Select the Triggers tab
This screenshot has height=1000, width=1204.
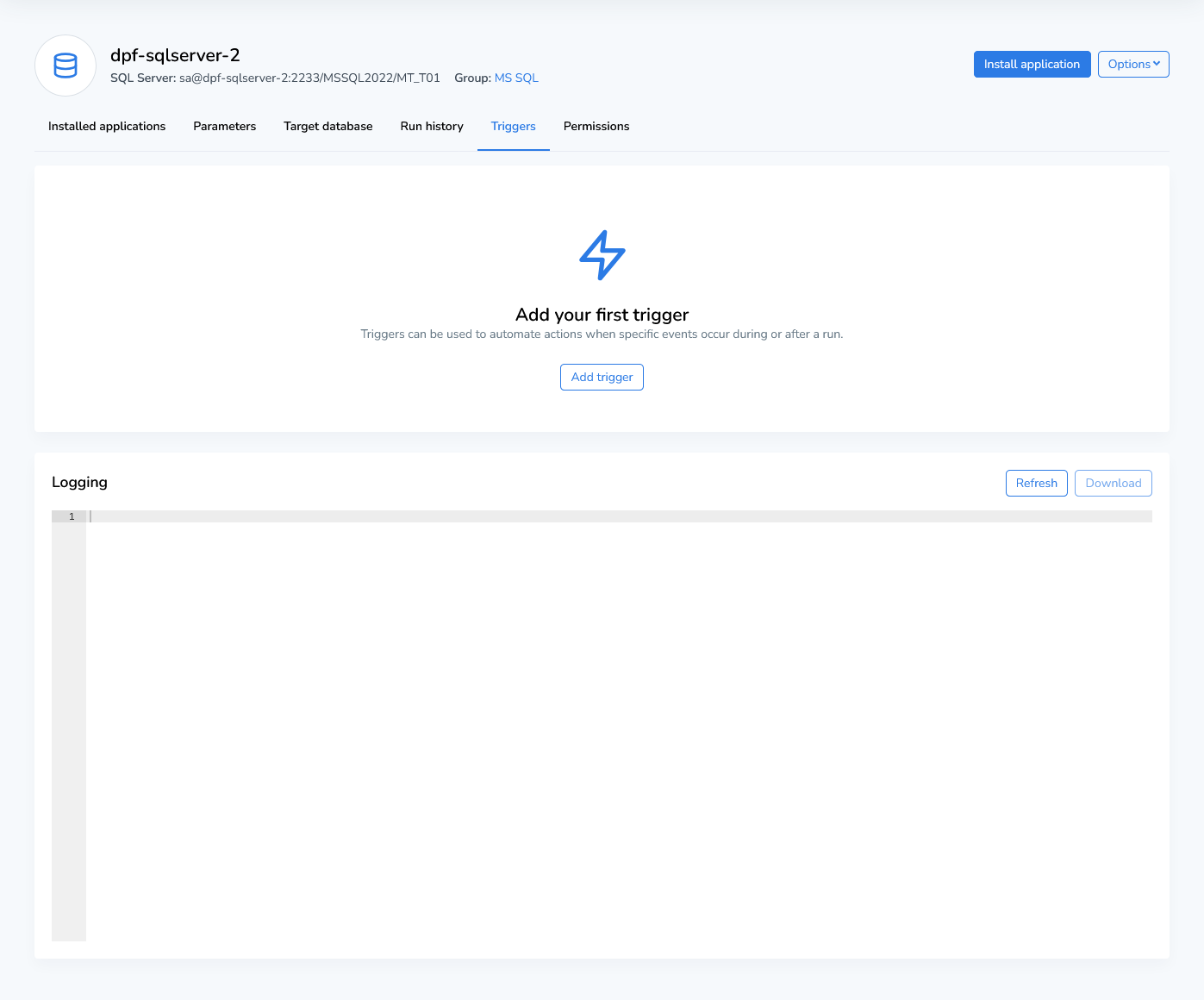(513, 126)
